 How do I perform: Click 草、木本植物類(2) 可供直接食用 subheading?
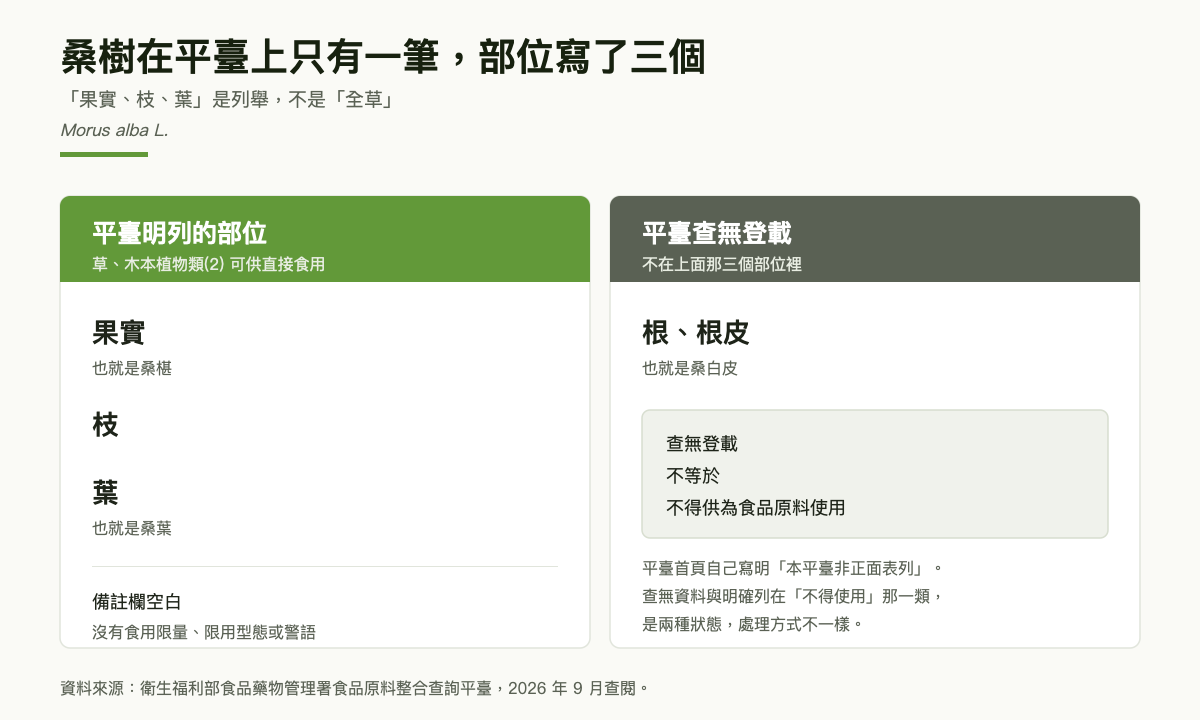click(x=208, y=265)
